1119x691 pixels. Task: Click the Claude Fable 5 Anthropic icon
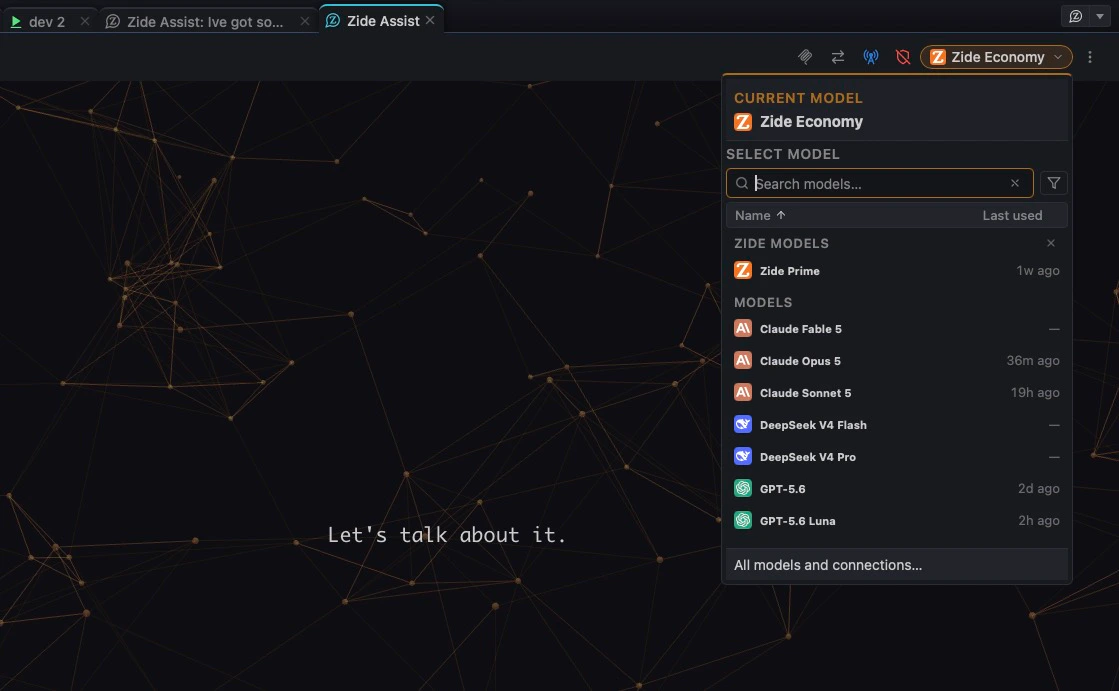(743, 328)
